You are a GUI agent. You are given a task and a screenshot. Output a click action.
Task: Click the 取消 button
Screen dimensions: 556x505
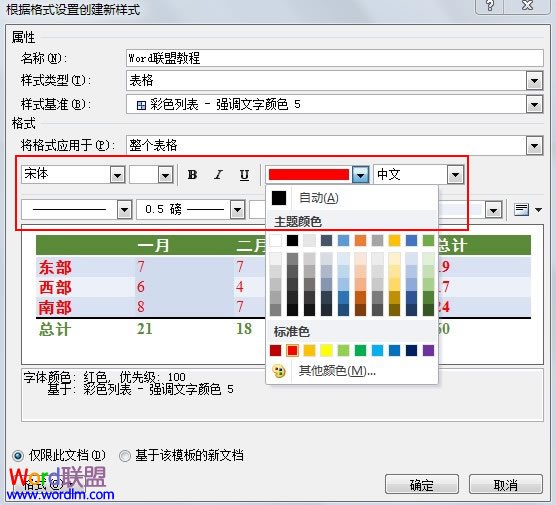click(x=506, y=484)
